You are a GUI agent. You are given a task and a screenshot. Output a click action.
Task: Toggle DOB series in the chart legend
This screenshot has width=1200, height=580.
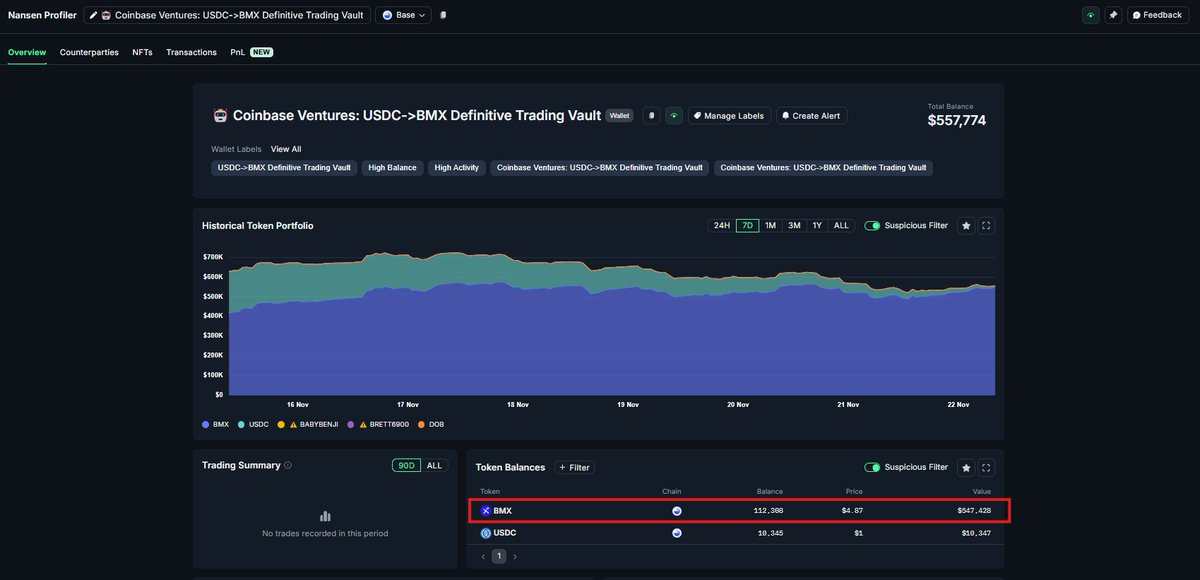431,424
